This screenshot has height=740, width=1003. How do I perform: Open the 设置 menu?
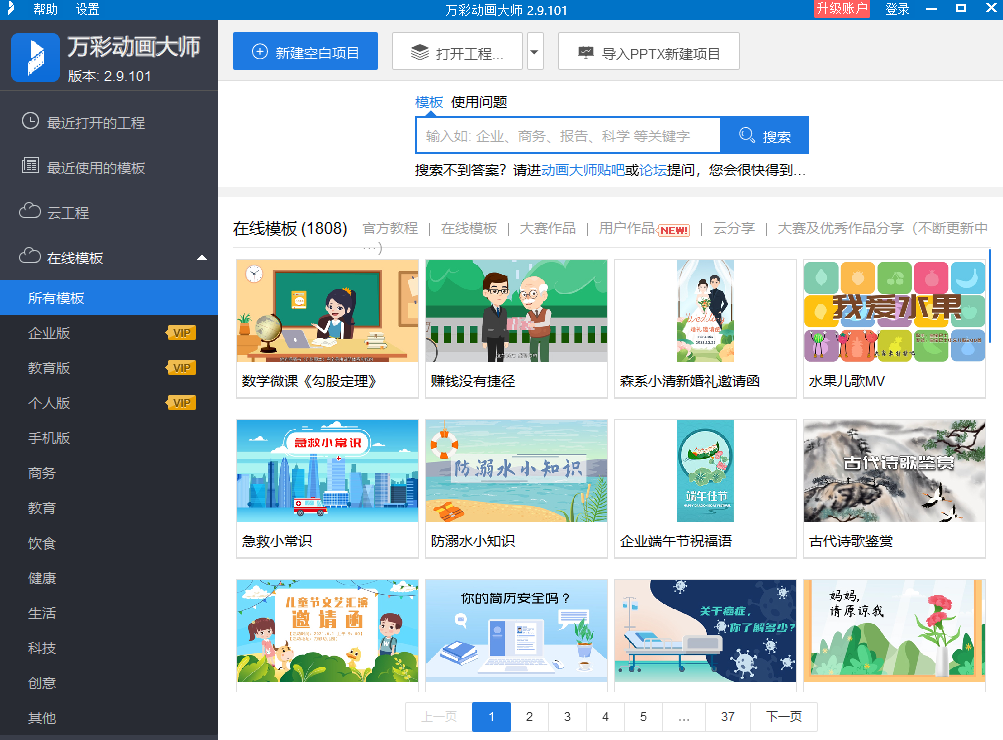pyautogui.click(x=86, y=9)
